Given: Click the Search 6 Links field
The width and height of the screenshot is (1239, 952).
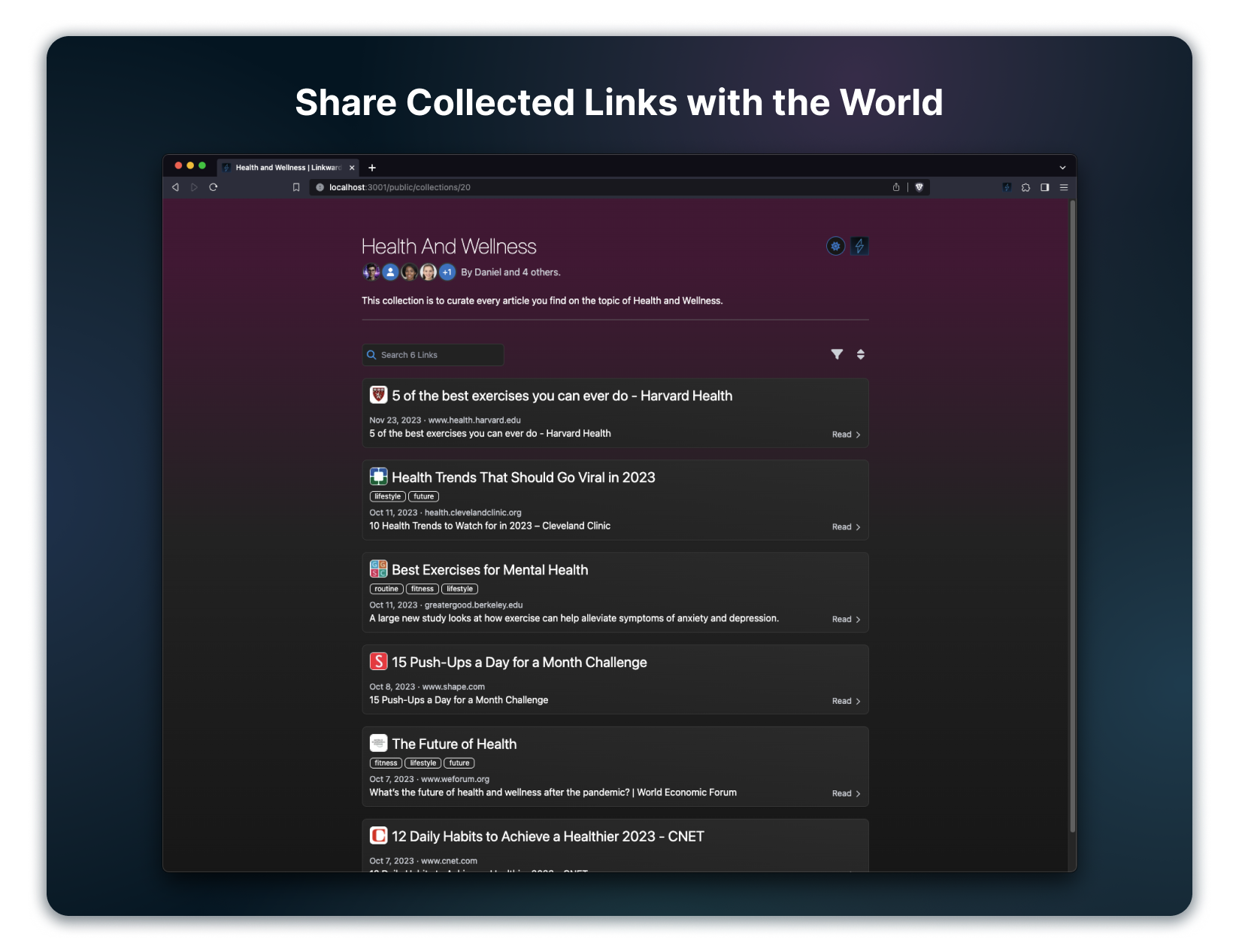Looking at the screenshot, I should tap(433, 355).
